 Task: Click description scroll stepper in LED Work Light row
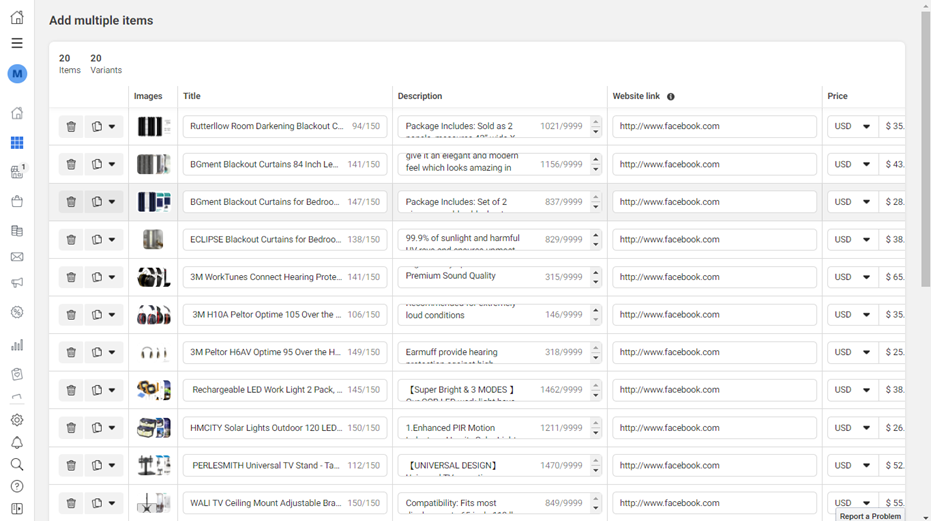point(596,390)
